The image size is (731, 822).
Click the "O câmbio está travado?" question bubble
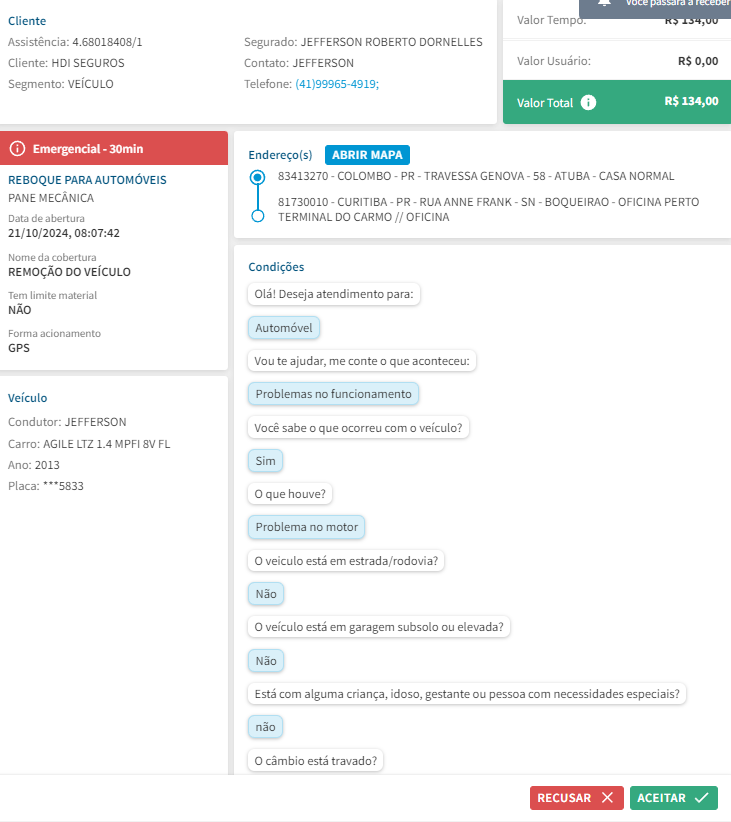point(316,761)
